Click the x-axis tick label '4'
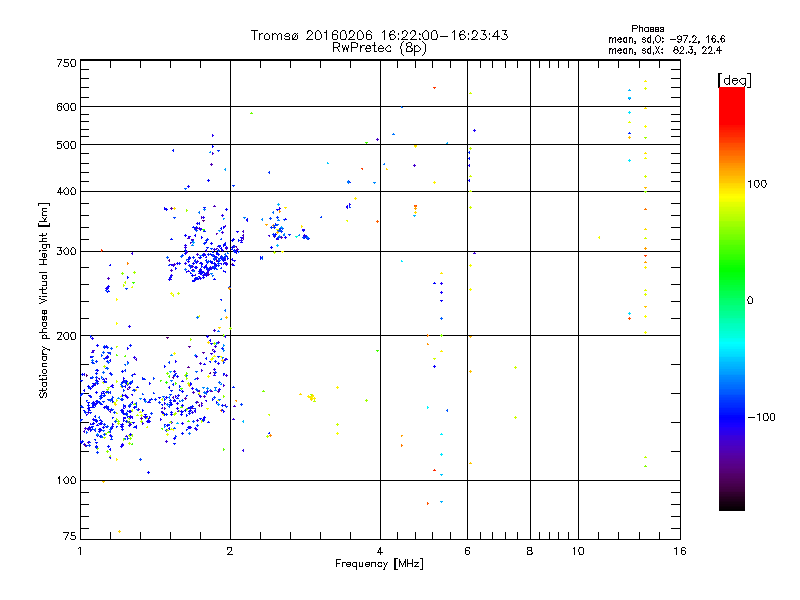The image size is (800, 600). 380,551
